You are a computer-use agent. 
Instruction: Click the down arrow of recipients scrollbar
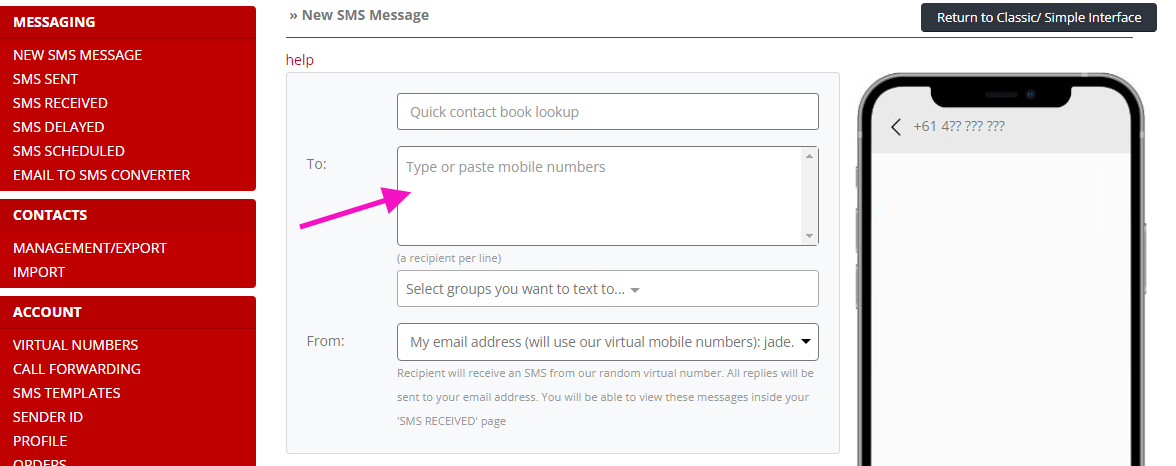[x=809, y=236]
